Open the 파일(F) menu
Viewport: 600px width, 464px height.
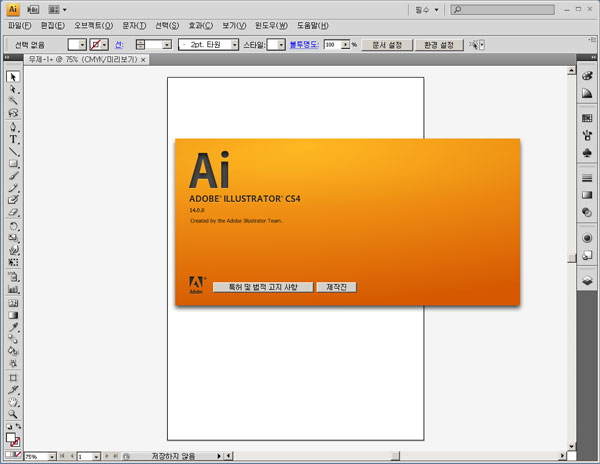click(19, 25)
